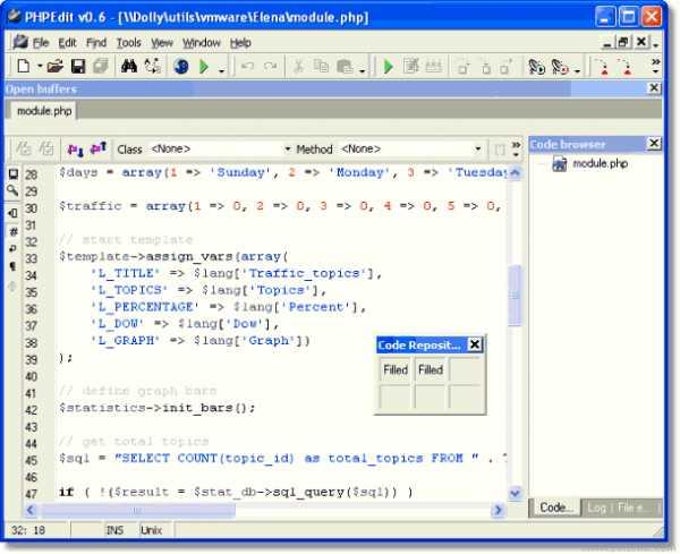This screenshot has height=554, width=680.
Task: Open the Method dropdown list
Action: point(477,149)
